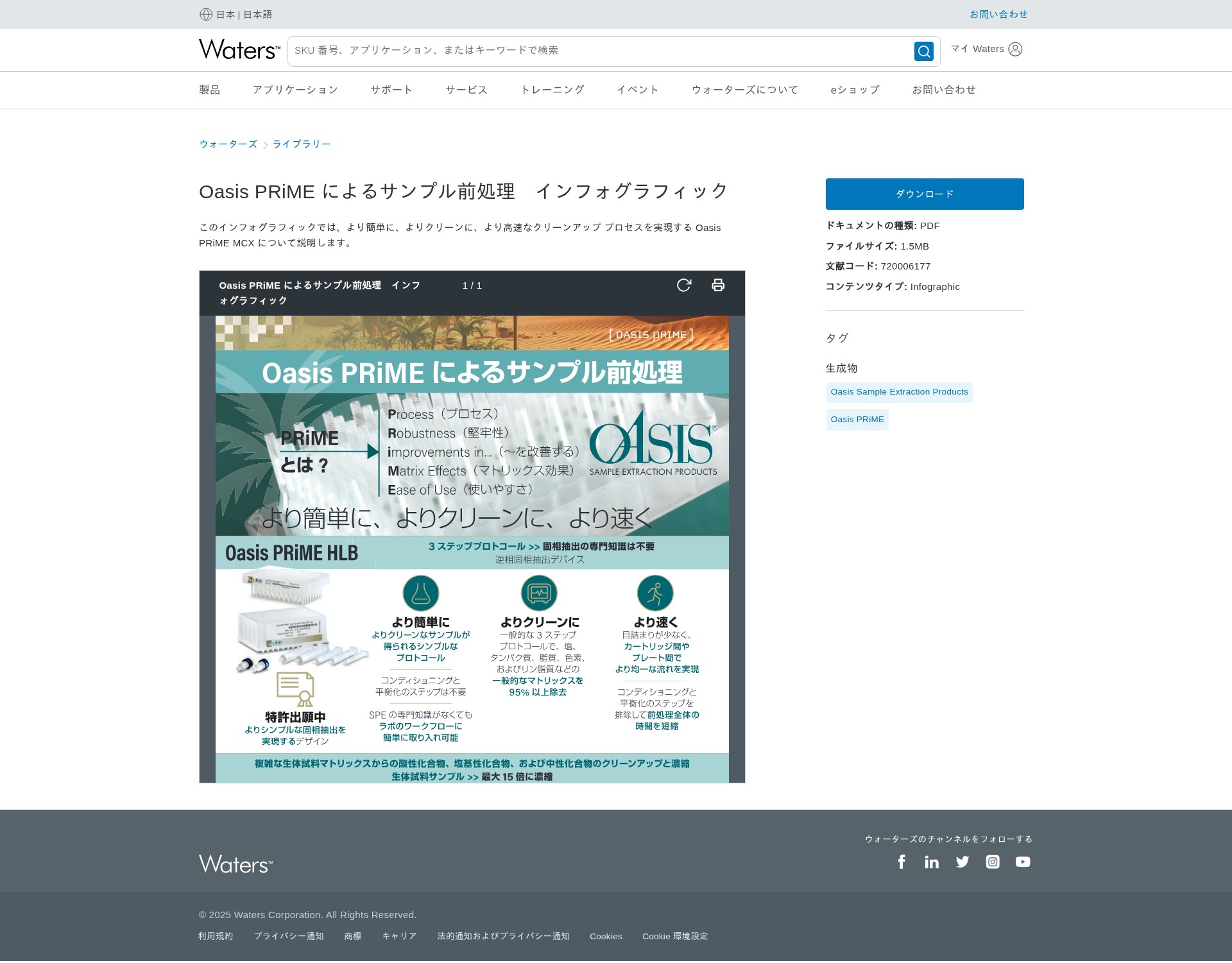The image size is (1232, 963).
Task: Select Oasis Sample Extraction Products tag
Action: point(900,392)
